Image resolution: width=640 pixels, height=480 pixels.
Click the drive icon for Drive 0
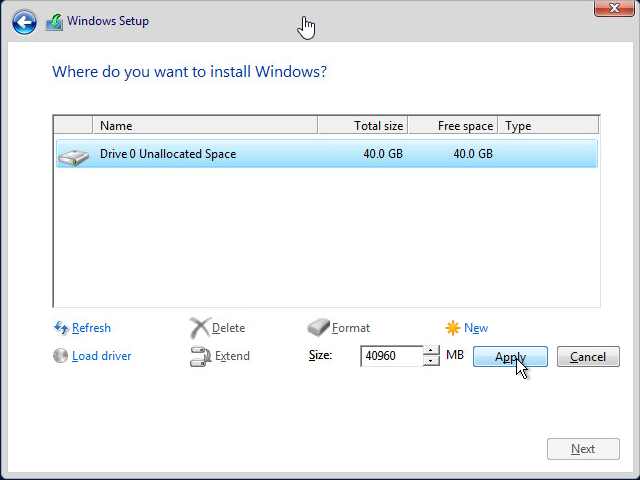72,155
